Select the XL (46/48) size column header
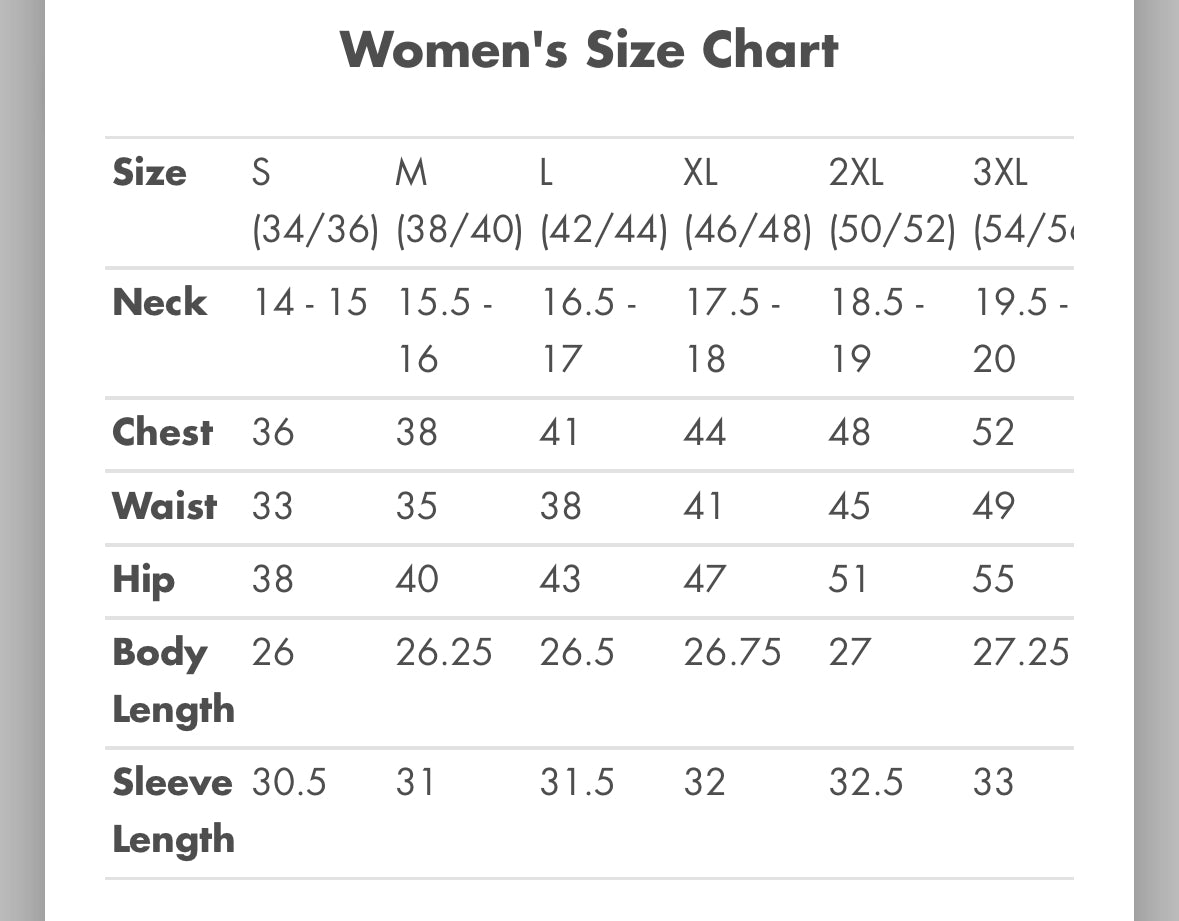 [748, 201]
